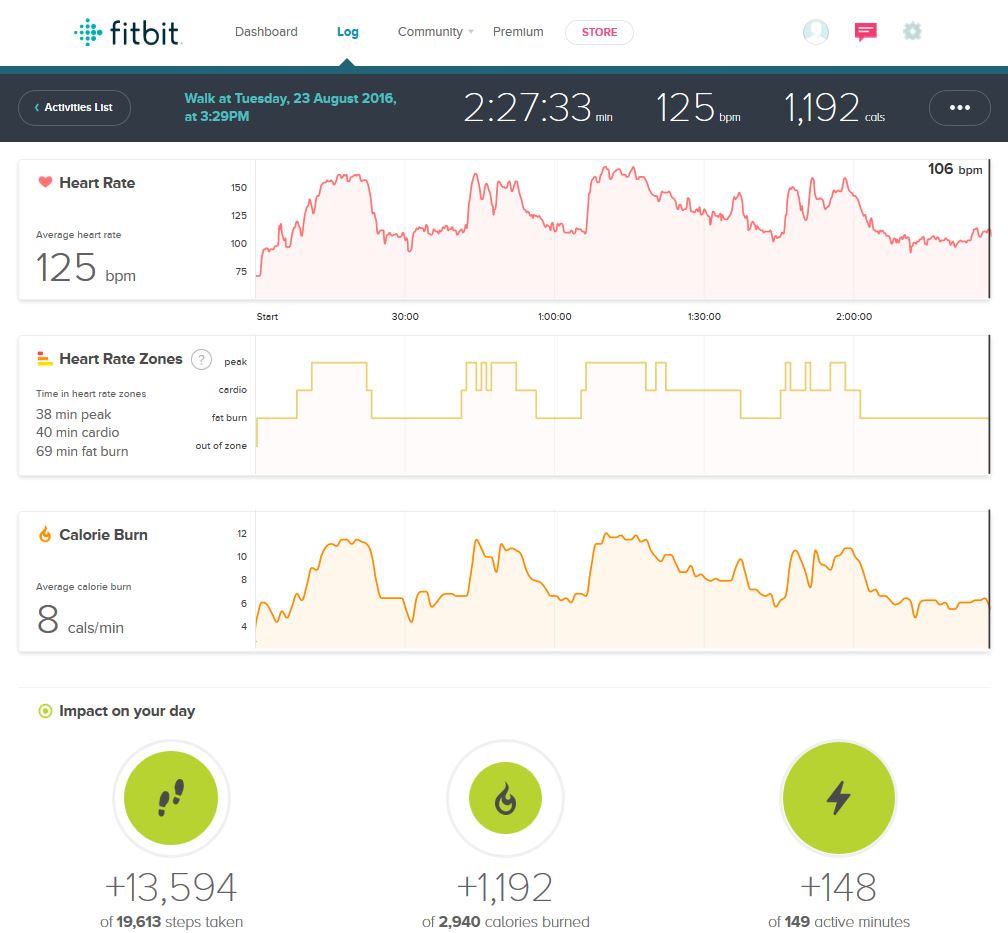Click the active minutes lightning icon
The image size is (1008, 933).
838,799
